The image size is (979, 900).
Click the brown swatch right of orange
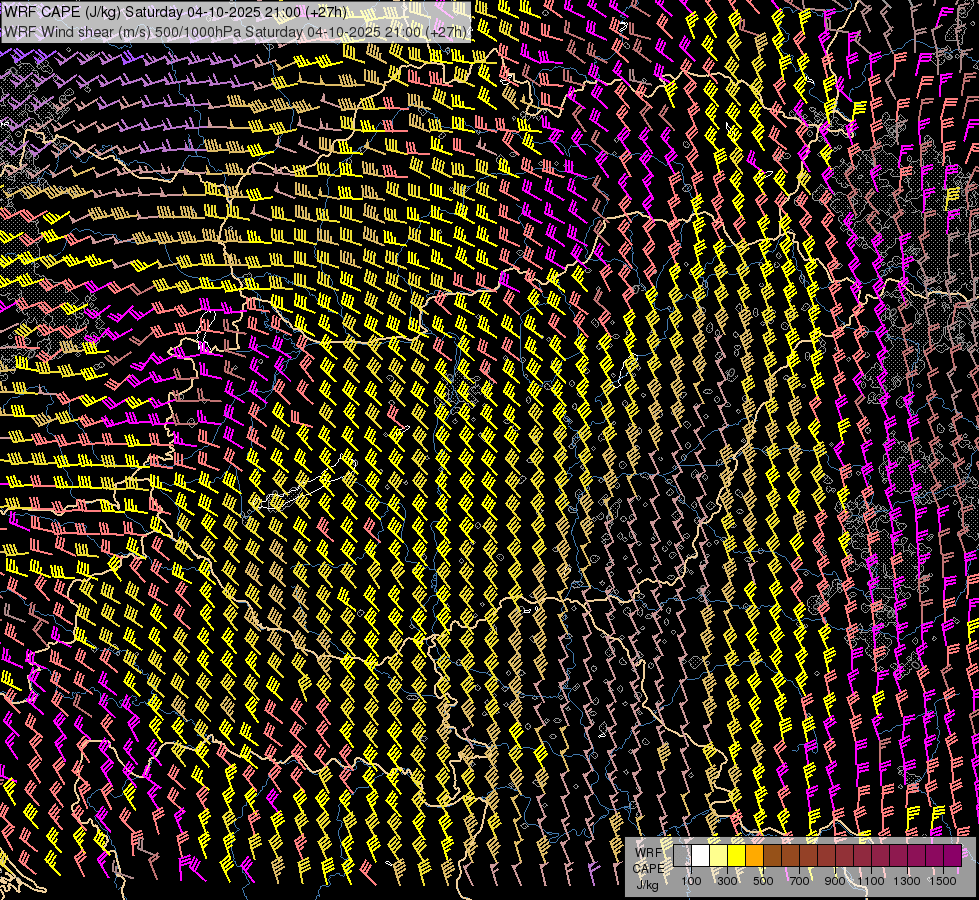tap(772, 856)
